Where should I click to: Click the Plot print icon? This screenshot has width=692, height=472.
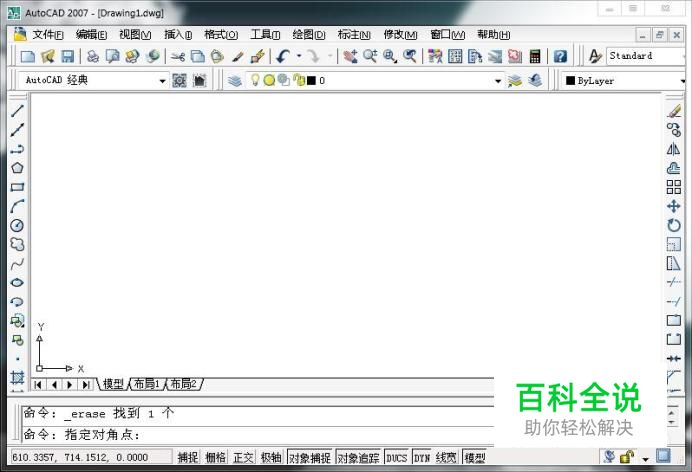point(93,56)
